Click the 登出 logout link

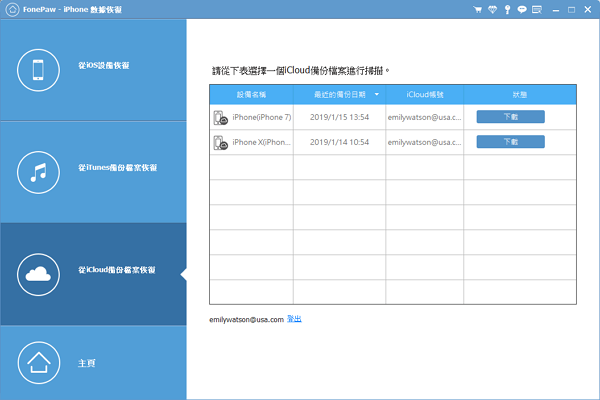pos(294,318)
